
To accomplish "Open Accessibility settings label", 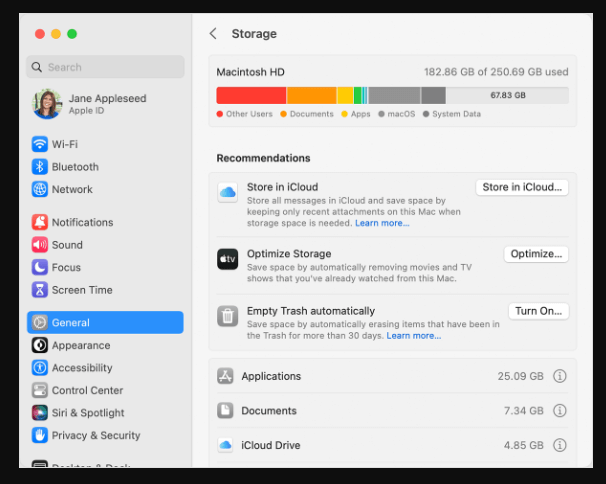I will pos(82,368).
